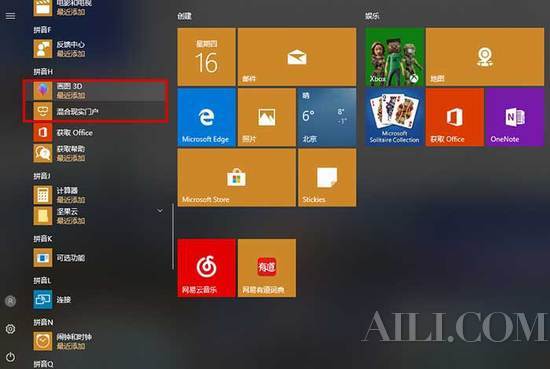Launch the purple OneNote tile
Viewport: 550px width, 369px height.
tap(515, 117)
